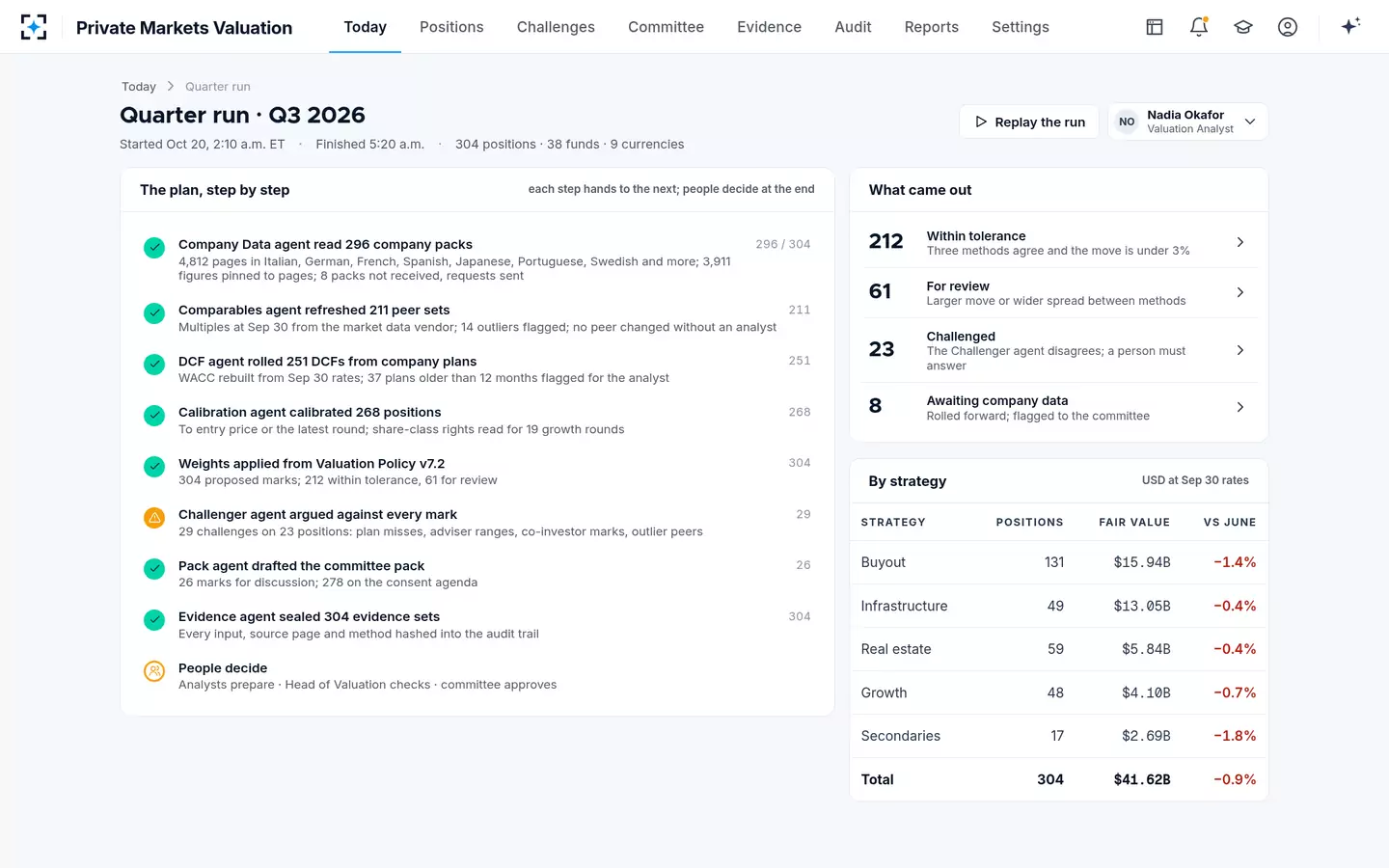1389x868 pixels.
Task: Open the Settings tab
Action: [1021, 27]
